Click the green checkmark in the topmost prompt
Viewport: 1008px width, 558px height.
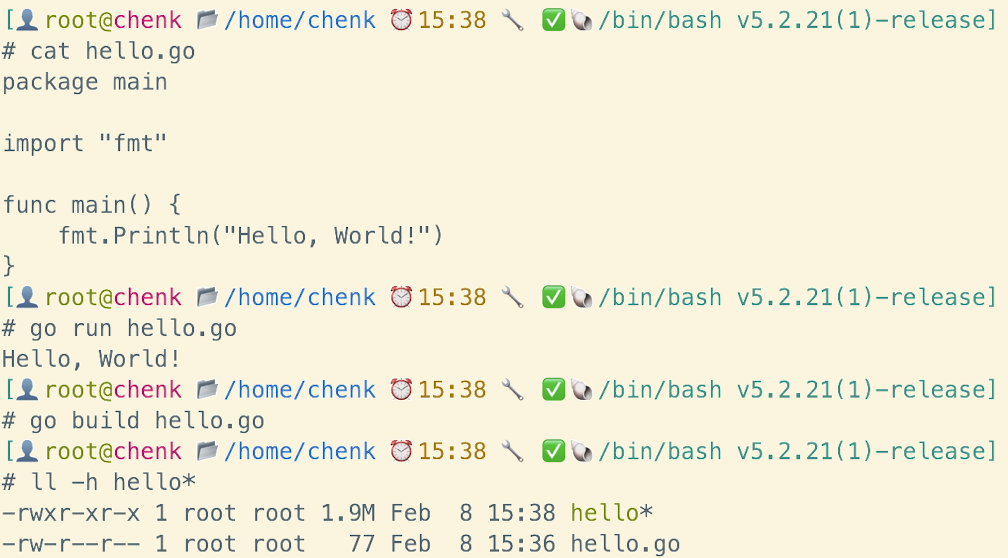pyautogui.click(x=553, y=20)
